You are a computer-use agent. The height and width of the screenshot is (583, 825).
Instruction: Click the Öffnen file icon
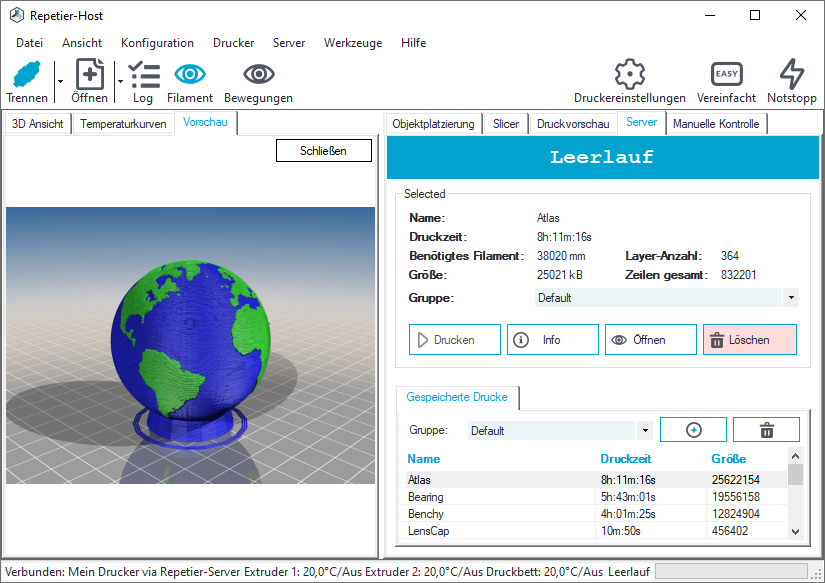(x=90, y=74)
